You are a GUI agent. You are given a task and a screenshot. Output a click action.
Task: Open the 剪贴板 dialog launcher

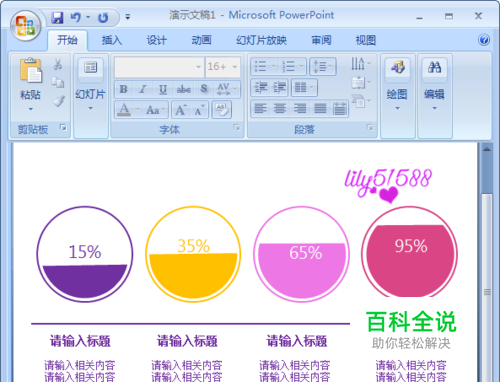tap(63, 127)
